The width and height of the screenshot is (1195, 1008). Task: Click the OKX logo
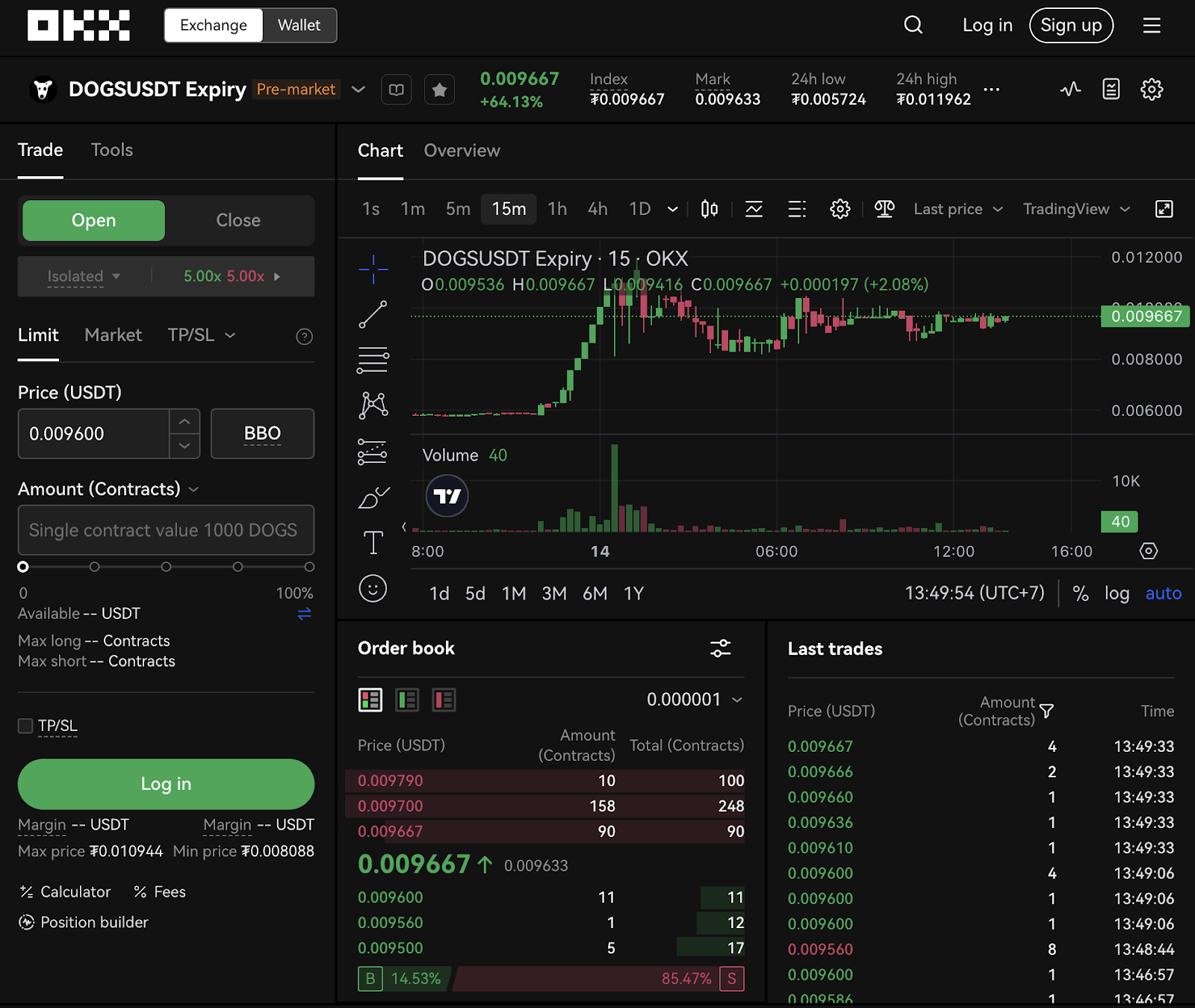point(78,25)
